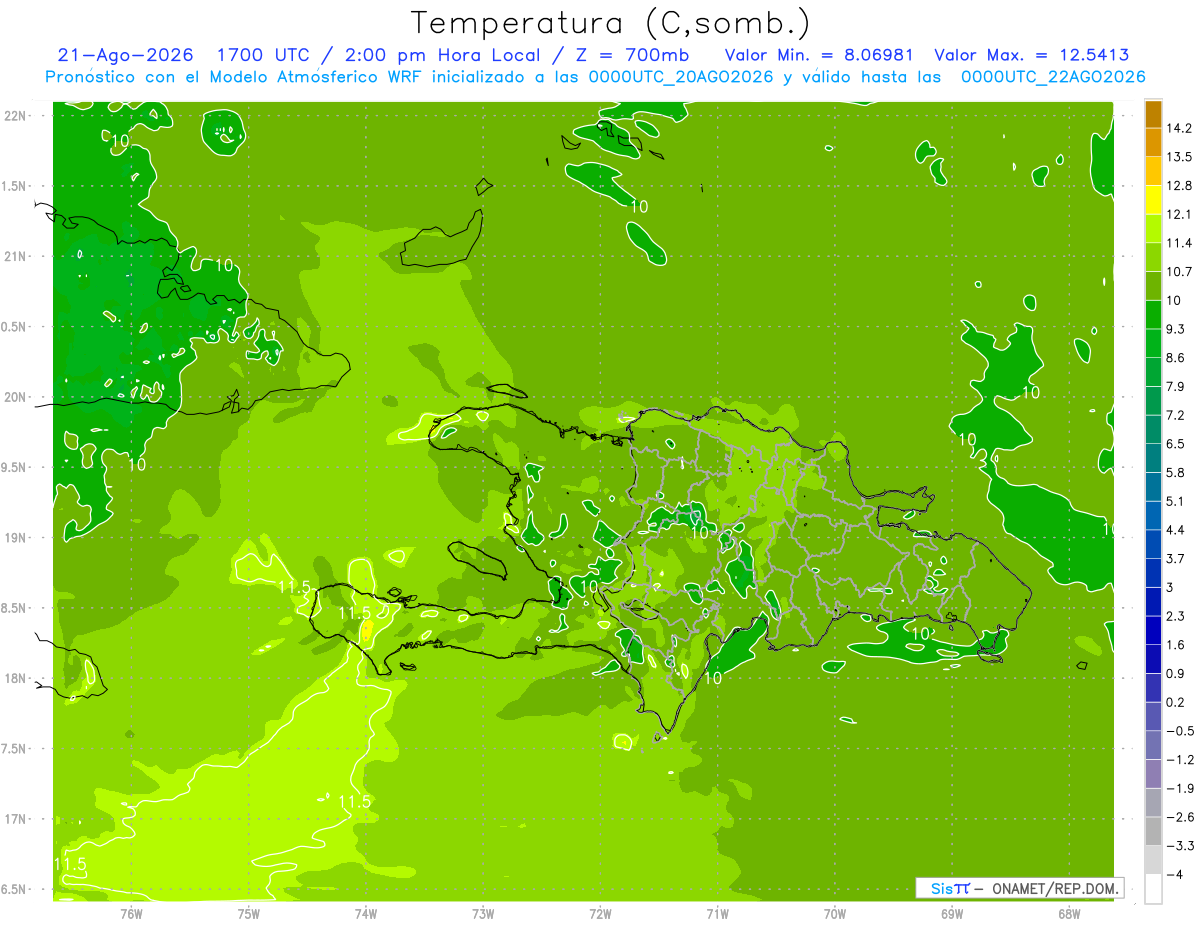This screenshot has height=927, width=1200.
Task: Pick the white swatch below -4 on colorbar
Action: coord(1153,889)
